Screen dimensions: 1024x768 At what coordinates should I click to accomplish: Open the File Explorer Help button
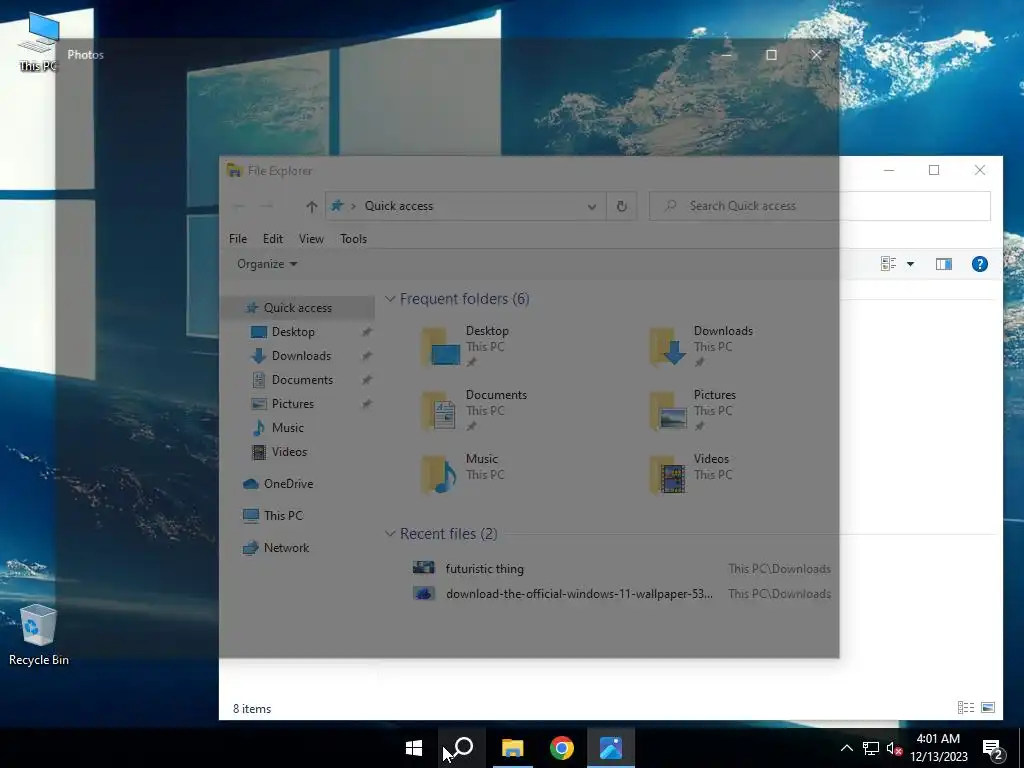(x=980, y=264)
